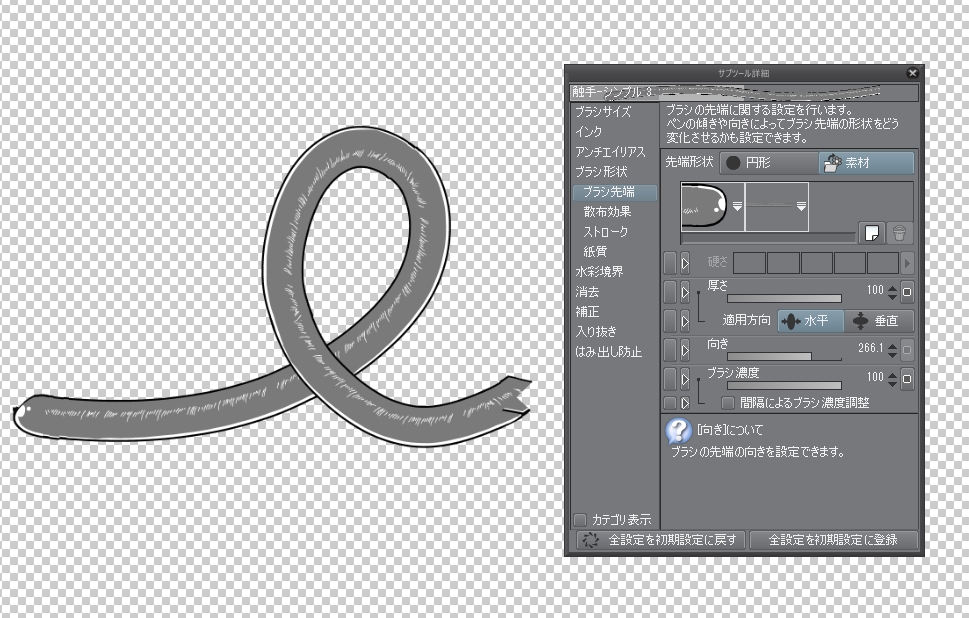Choose 垂直 apply direction
This screenshot has height=618, width=969.
[x=878, y=321]
